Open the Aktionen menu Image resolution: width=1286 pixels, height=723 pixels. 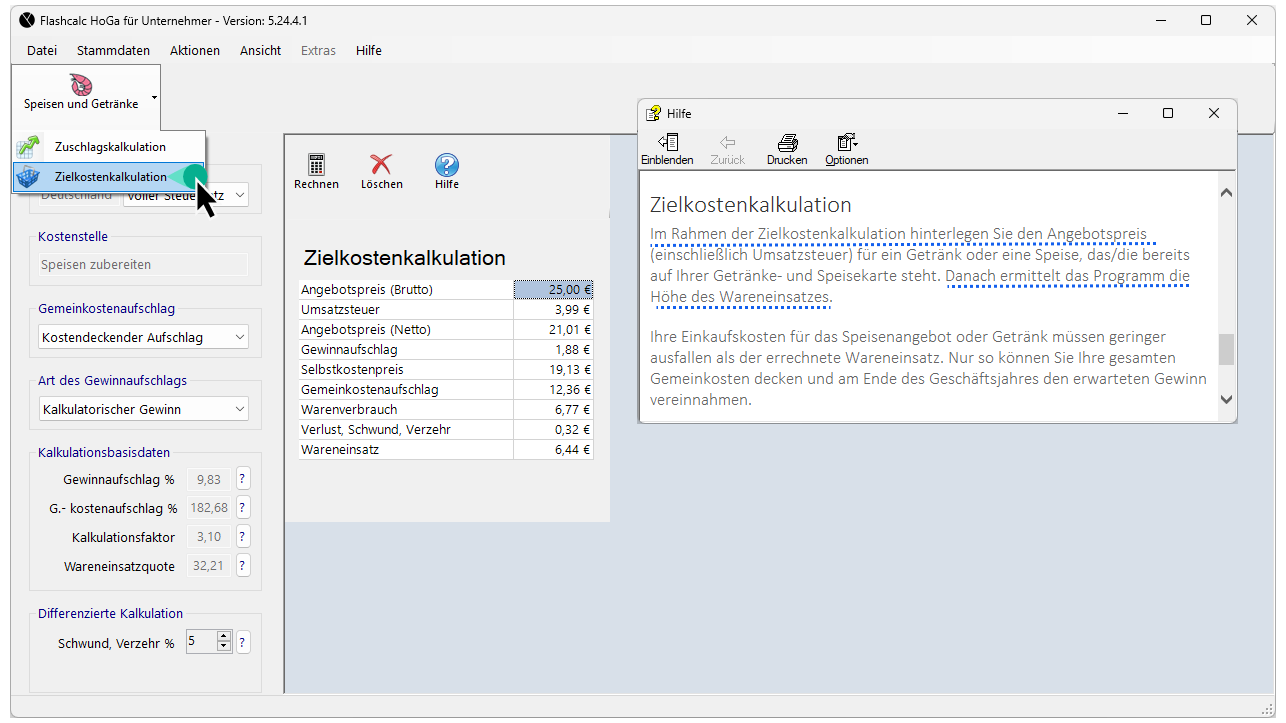195,50
